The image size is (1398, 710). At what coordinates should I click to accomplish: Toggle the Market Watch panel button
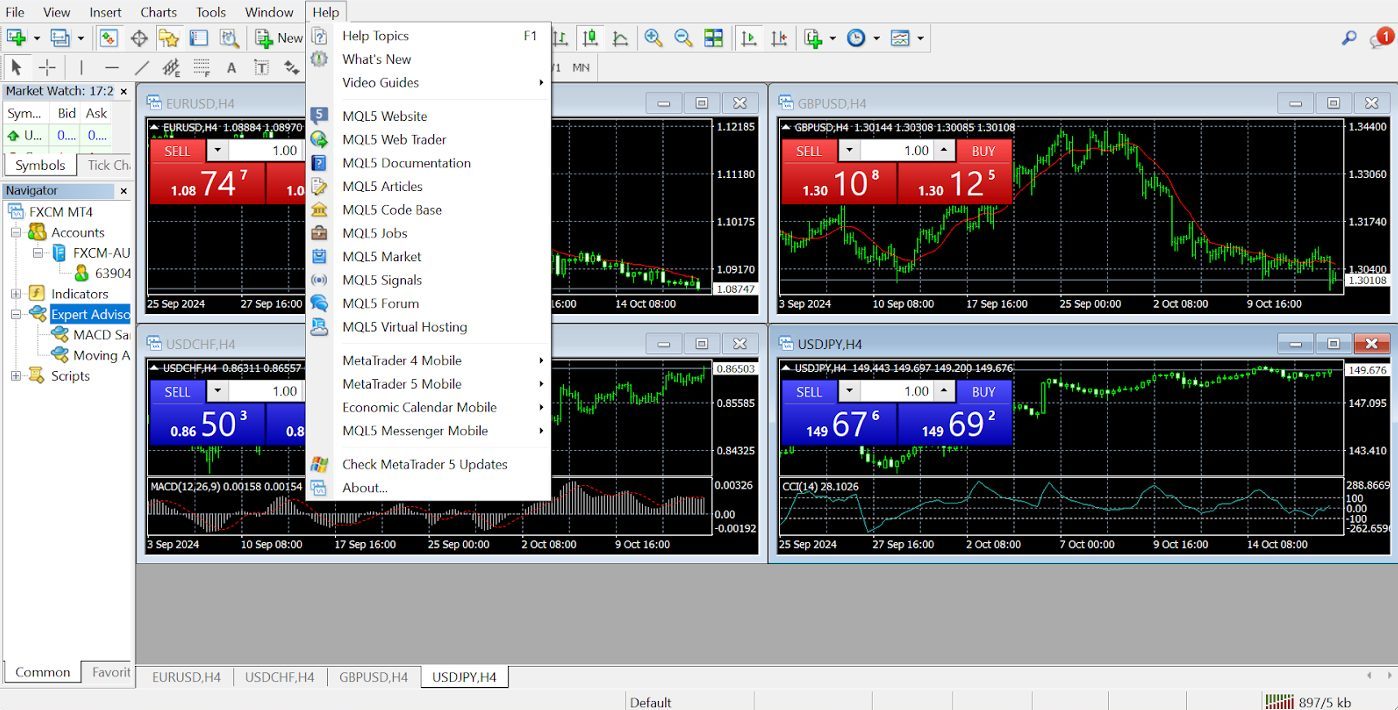[x=109, y=38]
